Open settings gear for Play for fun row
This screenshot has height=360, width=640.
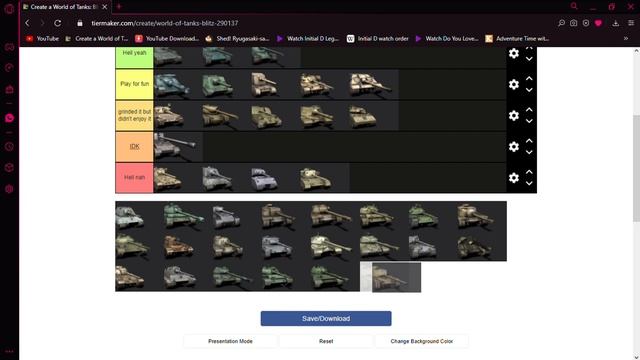(x=513, y=84)
